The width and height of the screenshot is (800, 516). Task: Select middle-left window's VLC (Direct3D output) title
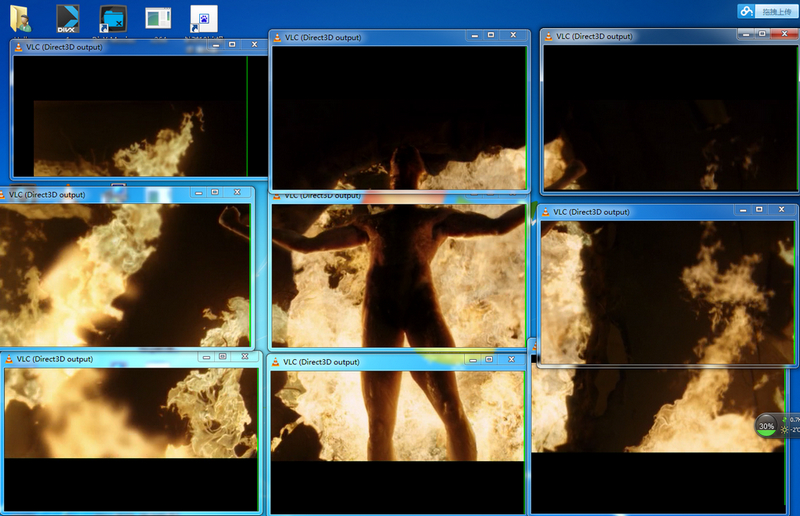[47, 194]
